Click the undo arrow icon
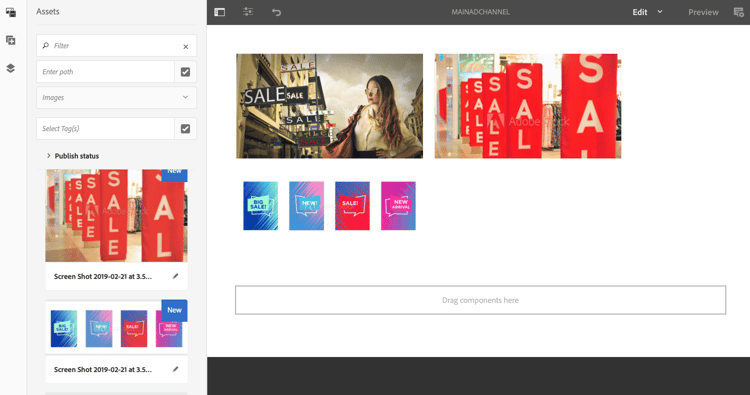750x395 pixels. click(x=276, y=12)
